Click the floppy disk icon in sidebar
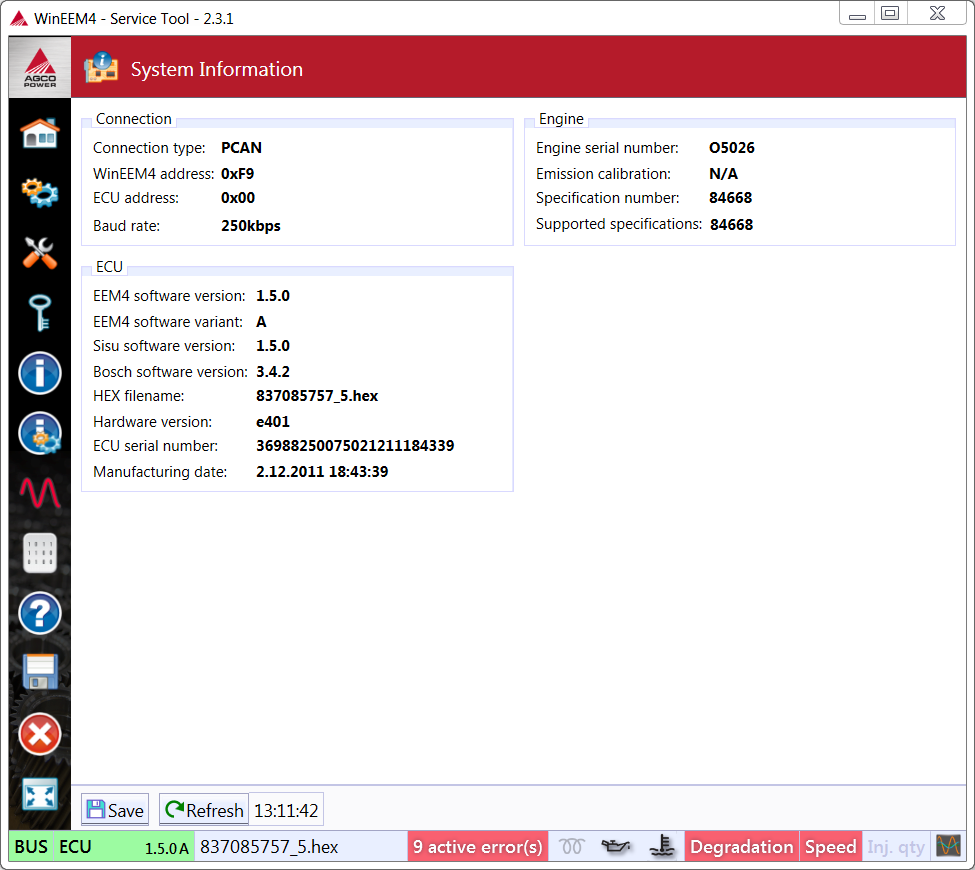Viewport: 975px width, 870px height. click(40, 673)
